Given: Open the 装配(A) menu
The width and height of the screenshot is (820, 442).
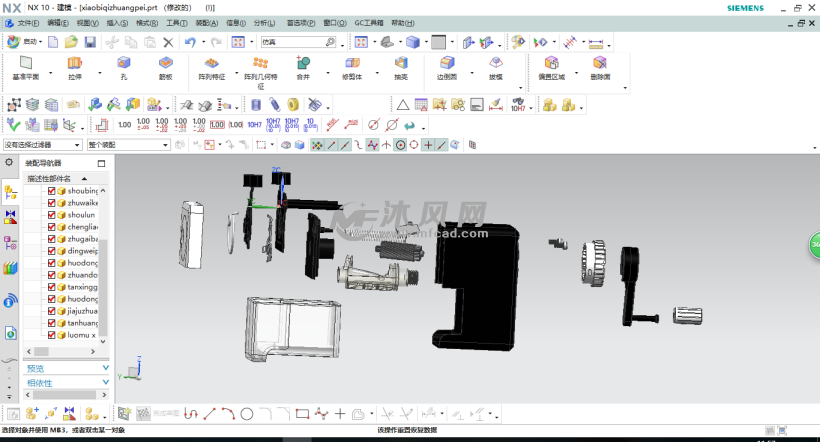Looking at the screenshot, I should tap(207, 23).
